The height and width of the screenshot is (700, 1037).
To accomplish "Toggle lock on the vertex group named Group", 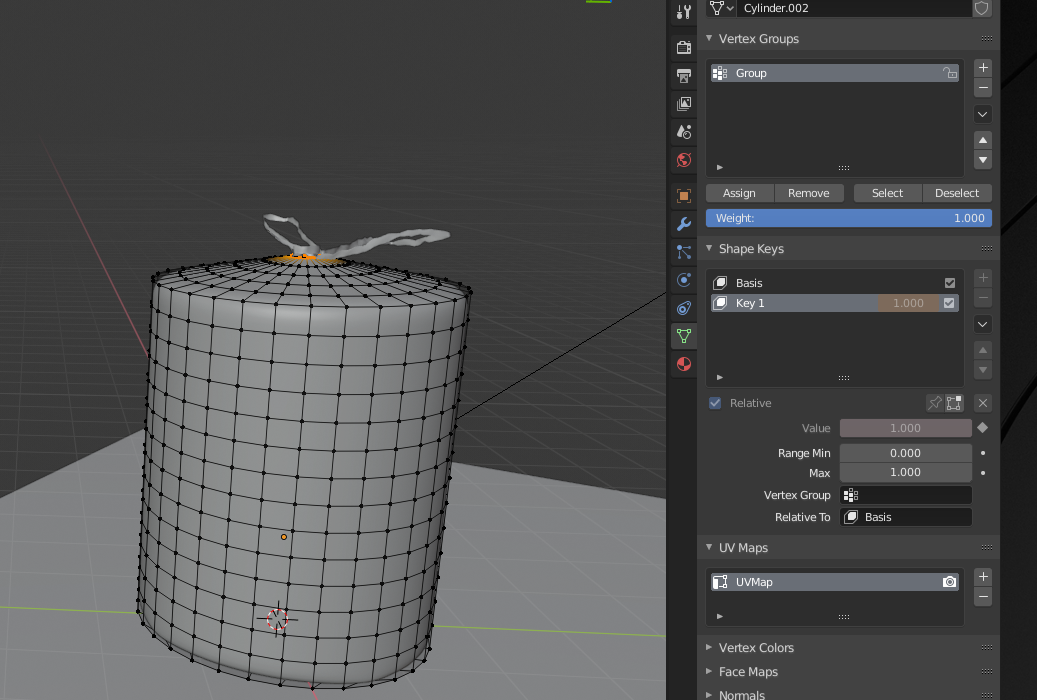I will coord(949,73).
